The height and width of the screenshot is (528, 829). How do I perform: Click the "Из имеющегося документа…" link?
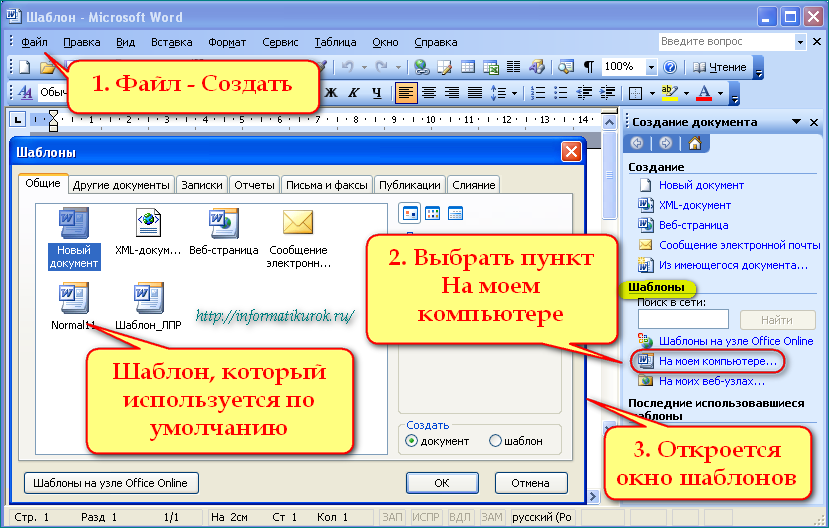(x=733, y=265)
